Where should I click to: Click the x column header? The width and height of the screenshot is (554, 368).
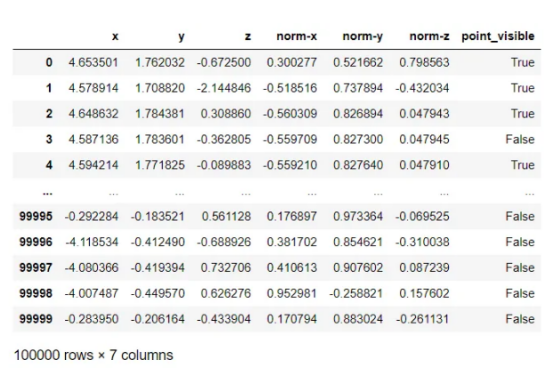point(115,36)
